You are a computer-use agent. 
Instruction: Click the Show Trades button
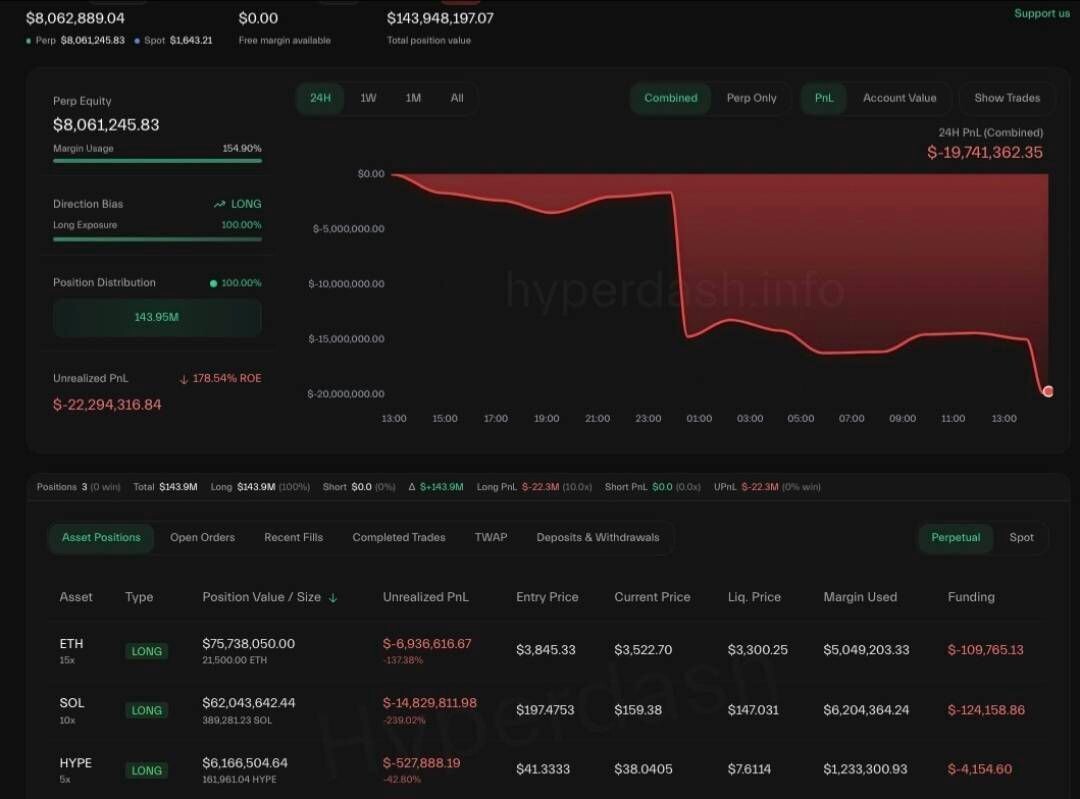tap(1007, 98)
